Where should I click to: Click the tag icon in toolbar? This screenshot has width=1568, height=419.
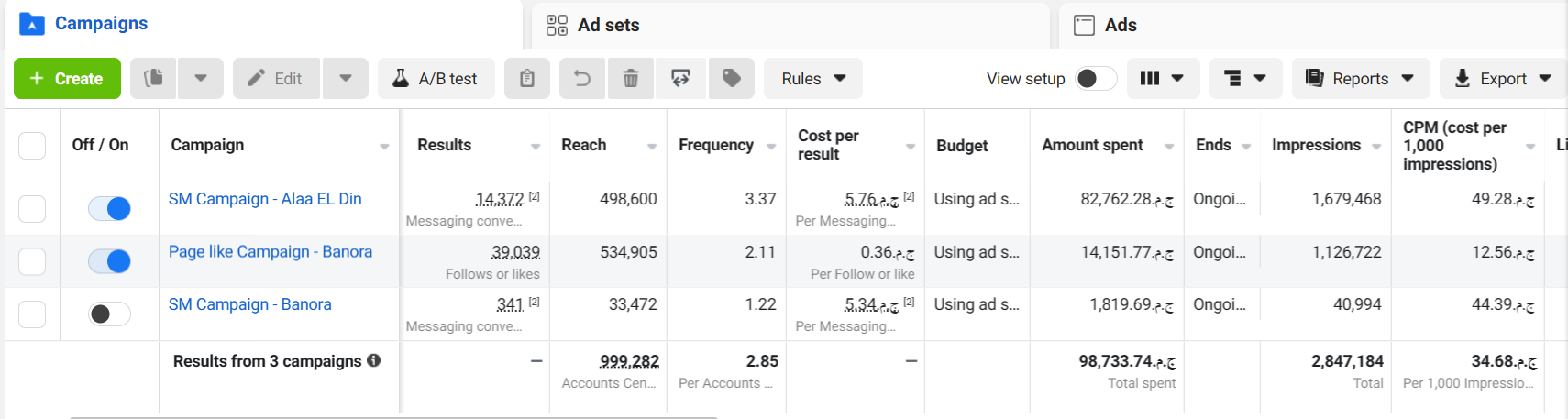731,79
